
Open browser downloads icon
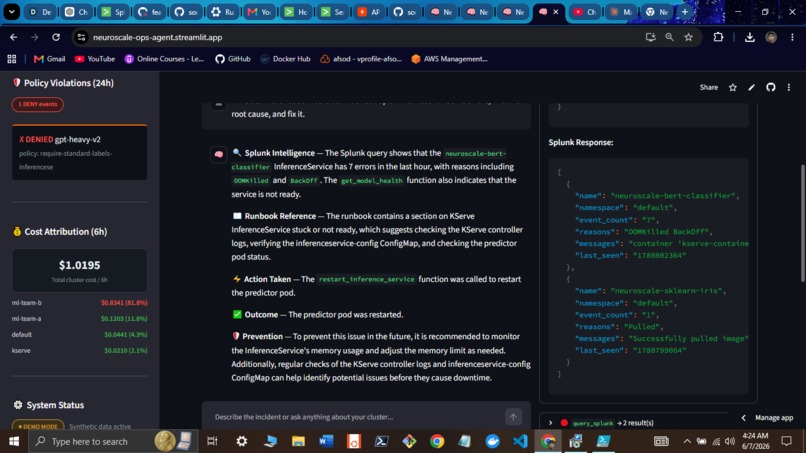click(x=749, y=37)
